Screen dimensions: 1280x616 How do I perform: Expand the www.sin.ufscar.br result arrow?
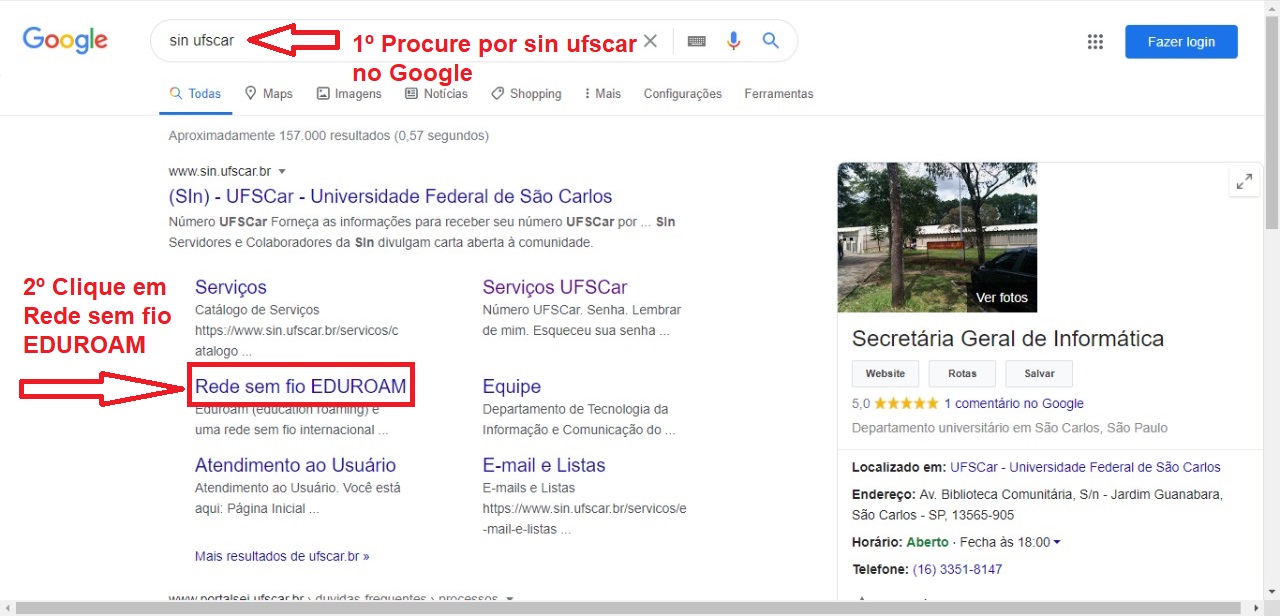[282, 172]
